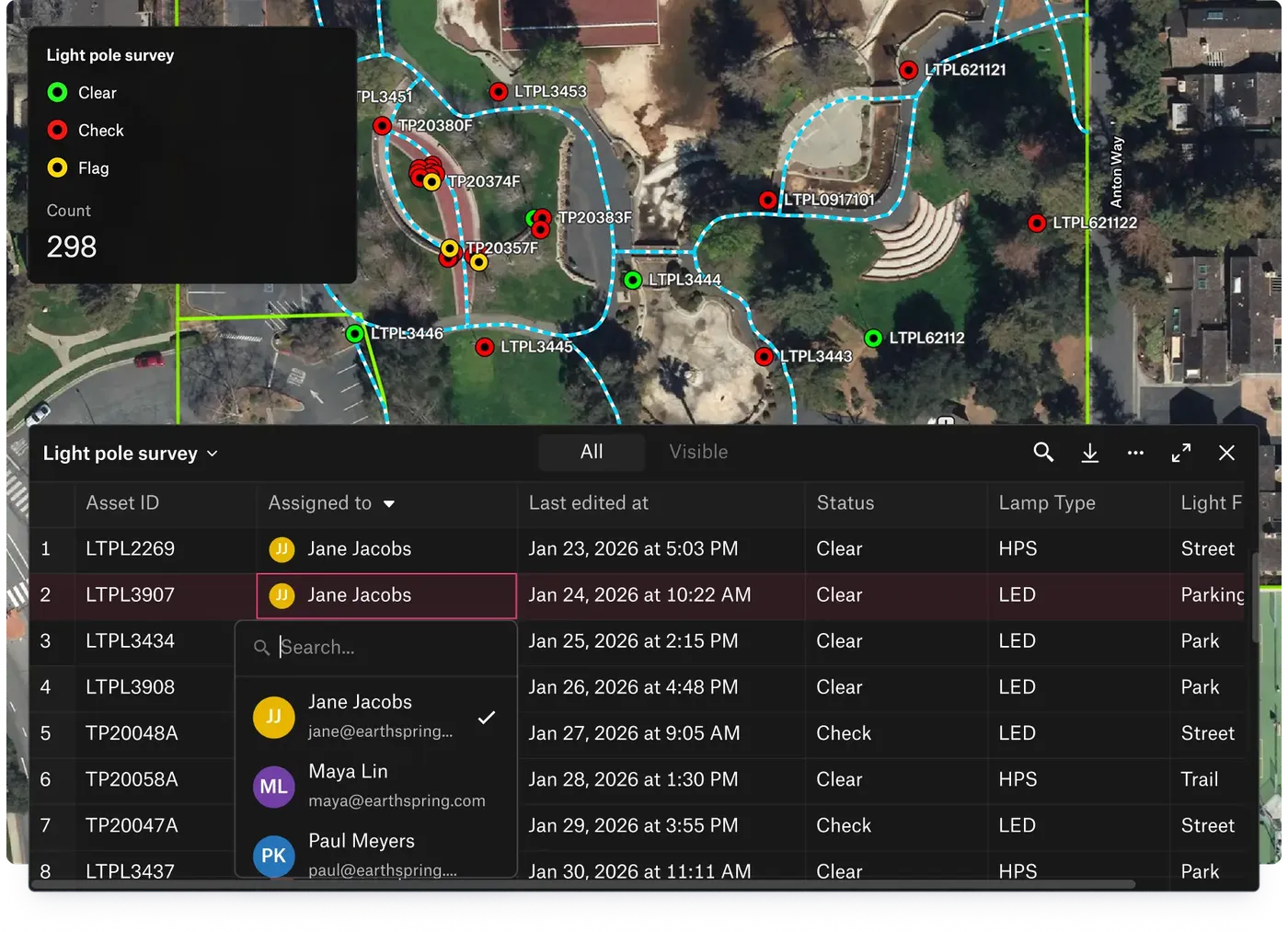This screenshot has height=932, width=1288.
Task: Expand the table to full screen
Action: 1181,453
